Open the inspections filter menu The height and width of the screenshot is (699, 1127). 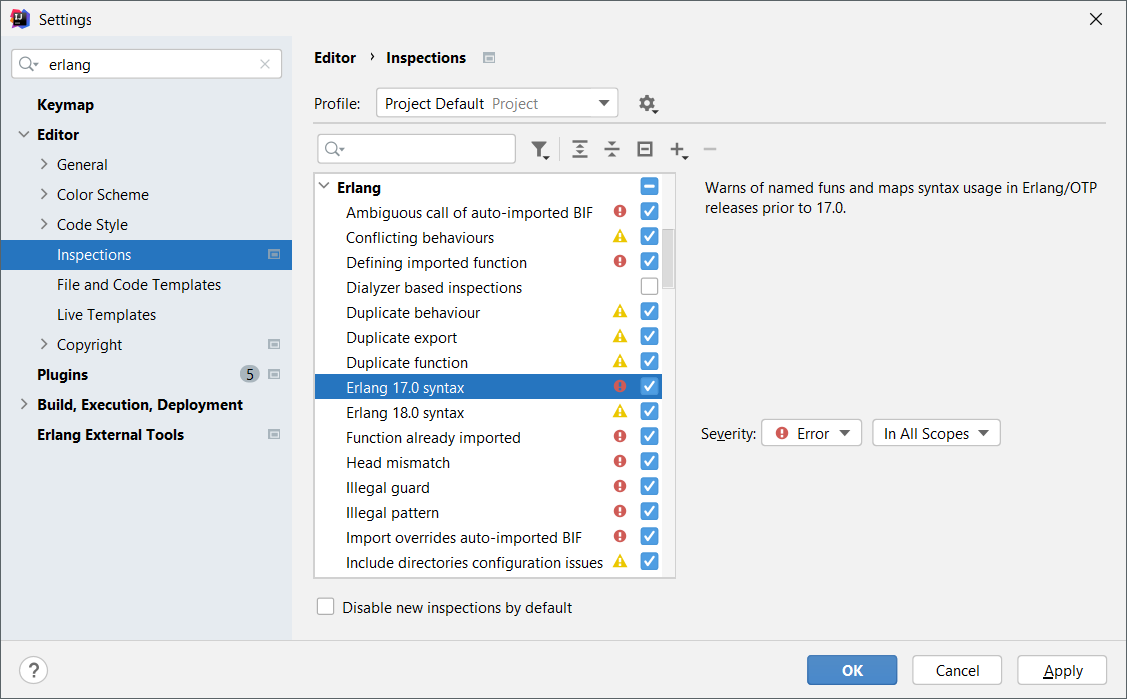point(540,149)
